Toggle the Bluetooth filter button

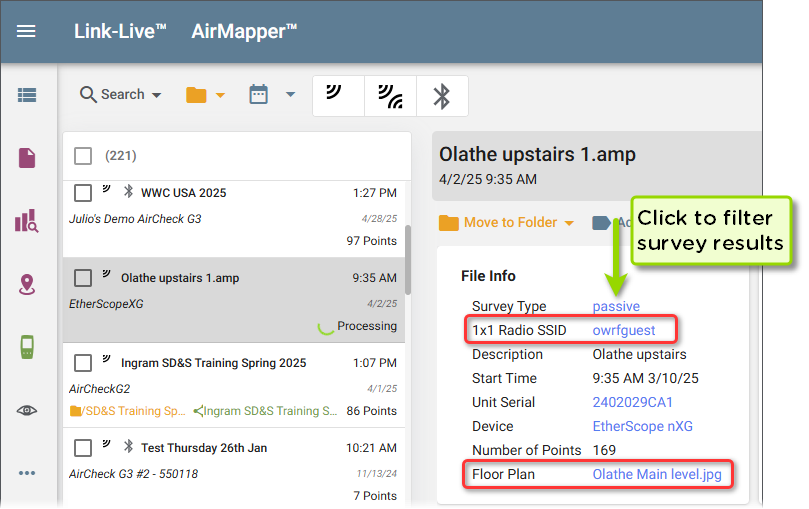[441, 96]
